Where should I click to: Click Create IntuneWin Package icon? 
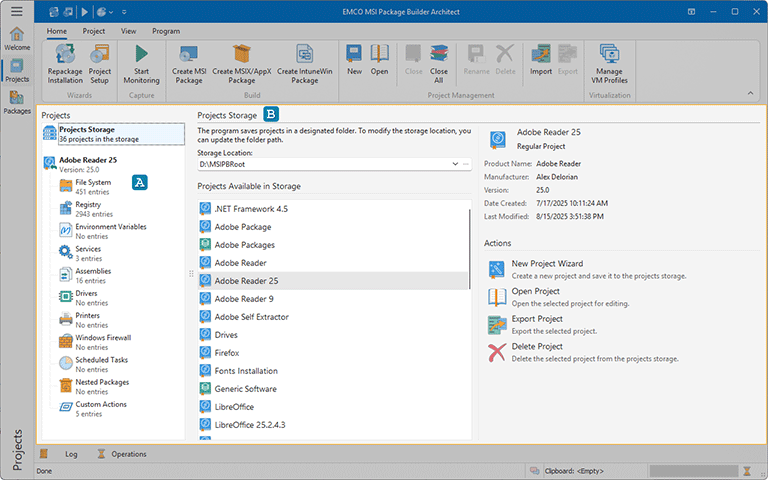pos(305,55)
